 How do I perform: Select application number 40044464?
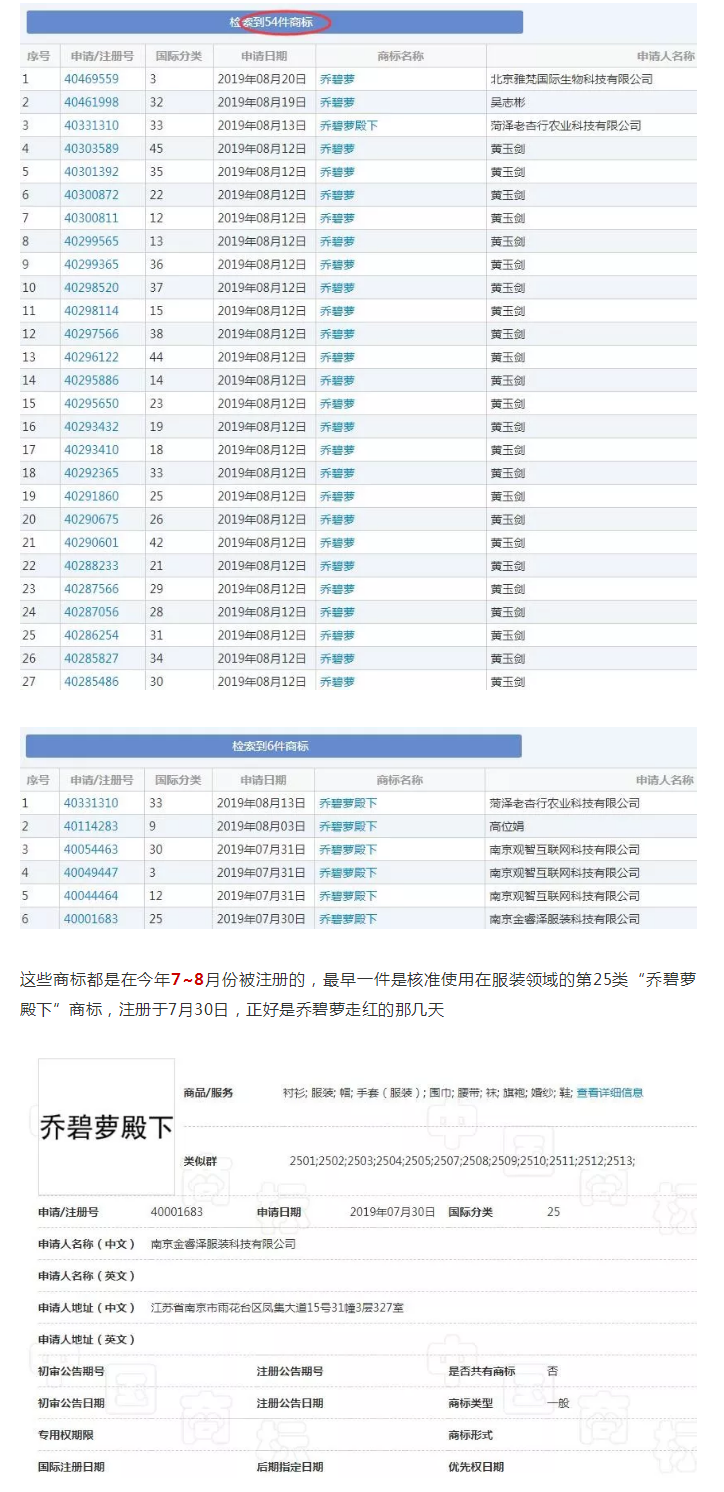[91, 896]
